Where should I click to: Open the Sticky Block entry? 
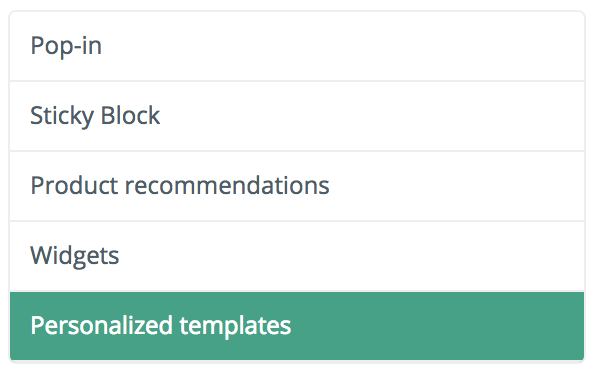[297, 116]
